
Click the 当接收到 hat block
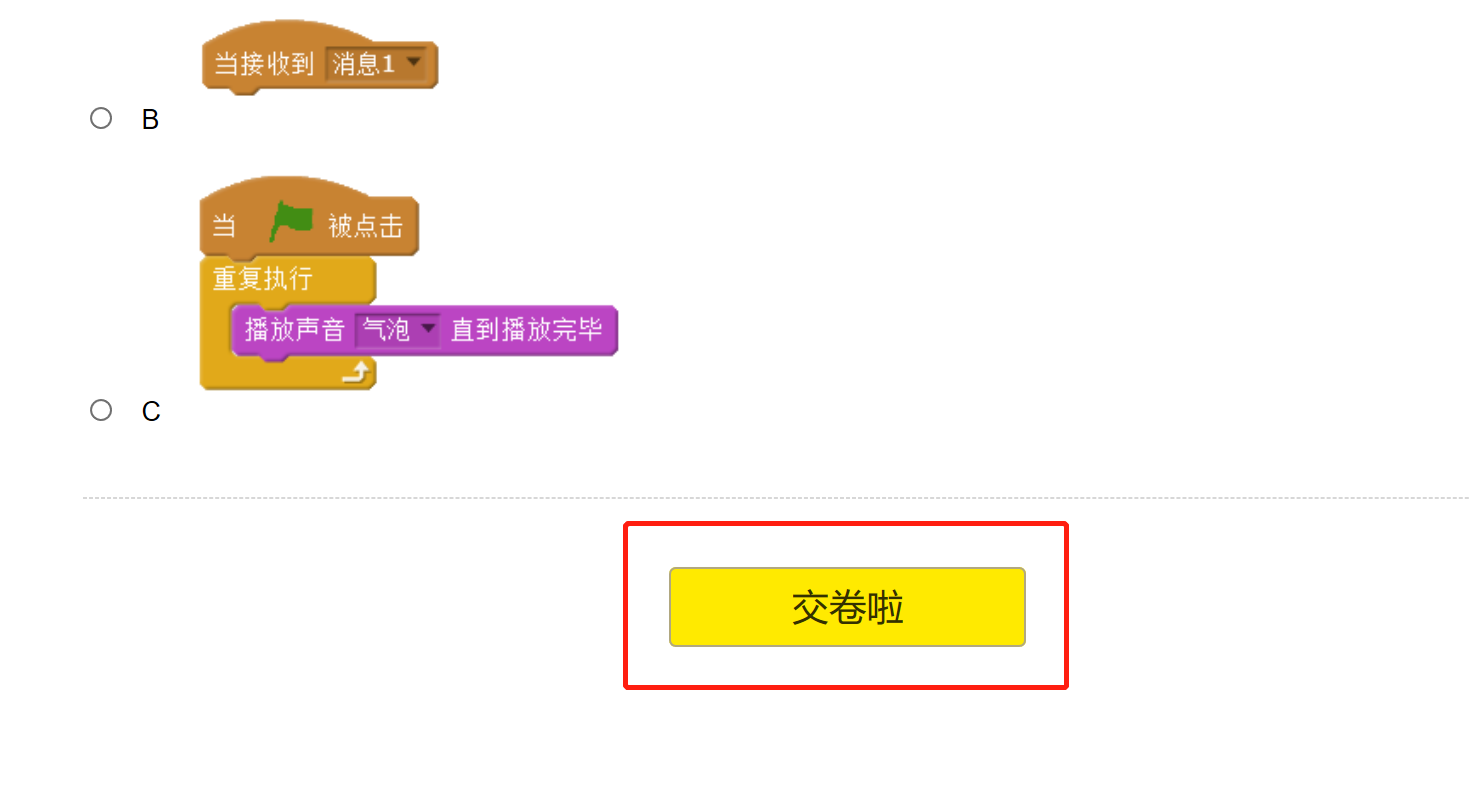pos(320,66)
